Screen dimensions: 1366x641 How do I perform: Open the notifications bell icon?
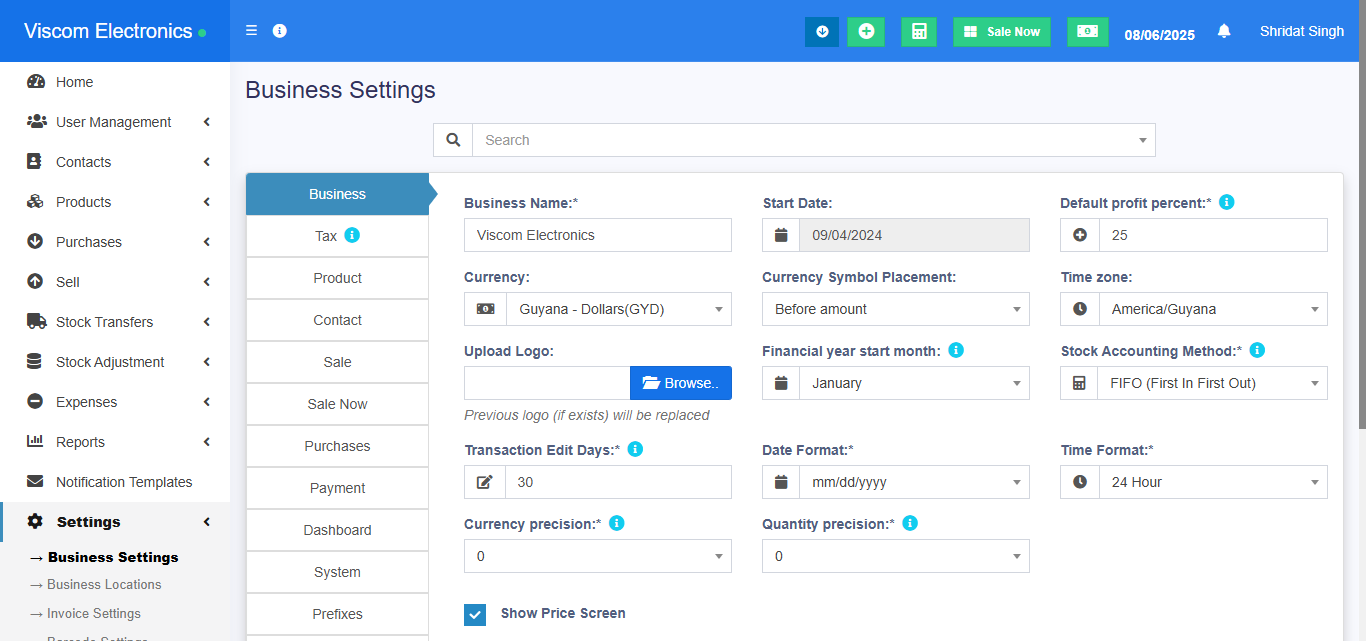point(1224,32)
